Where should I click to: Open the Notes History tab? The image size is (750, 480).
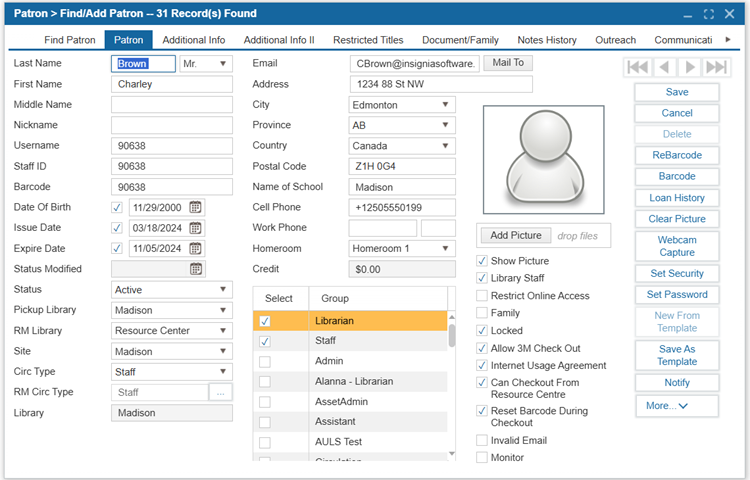pyautogui.click(x=547, y=40)
